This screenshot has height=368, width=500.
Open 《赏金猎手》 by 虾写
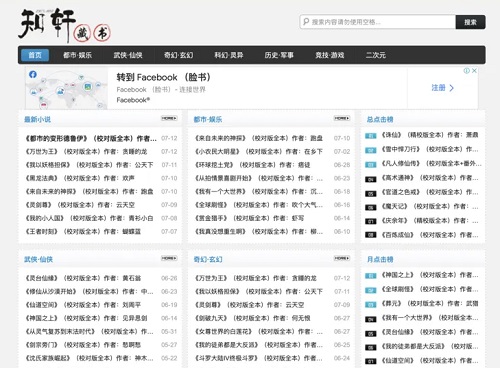pyautogui.click(x=249, y=218)
